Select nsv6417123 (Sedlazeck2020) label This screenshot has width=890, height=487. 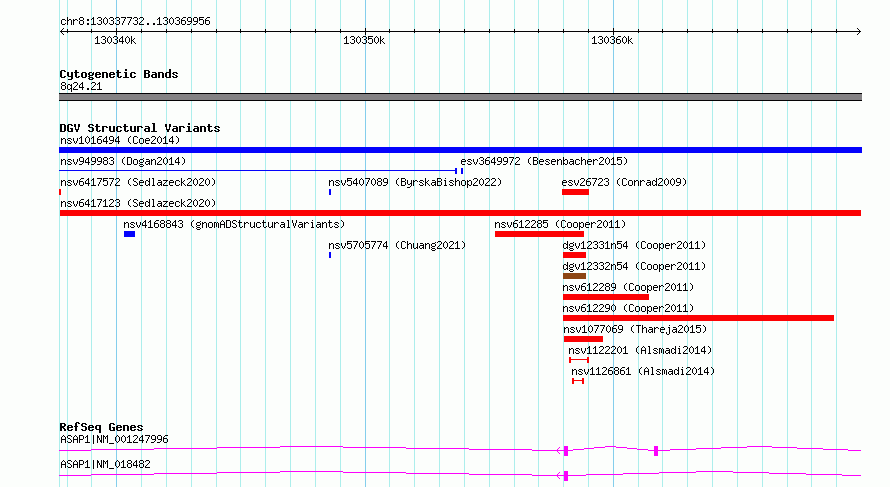pos(138,203)
